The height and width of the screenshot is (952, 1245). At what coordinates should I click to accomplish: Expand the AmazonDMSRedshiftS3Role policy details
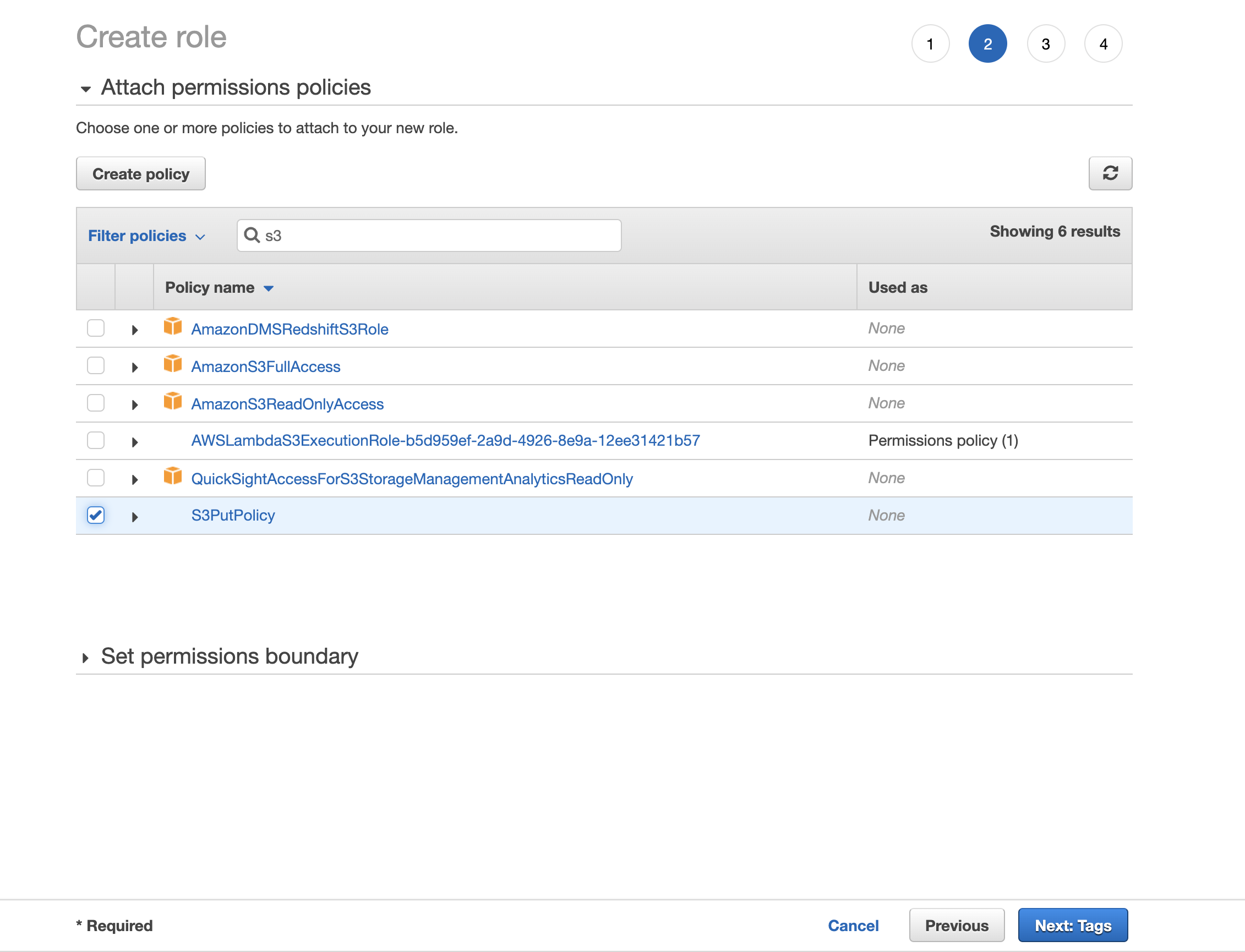[x=135, y=328]
